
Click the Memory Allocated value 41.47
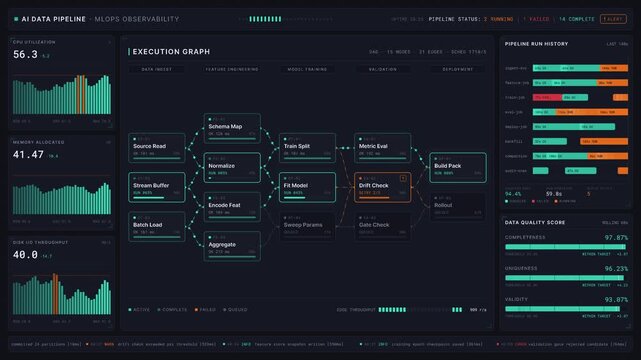28,154
